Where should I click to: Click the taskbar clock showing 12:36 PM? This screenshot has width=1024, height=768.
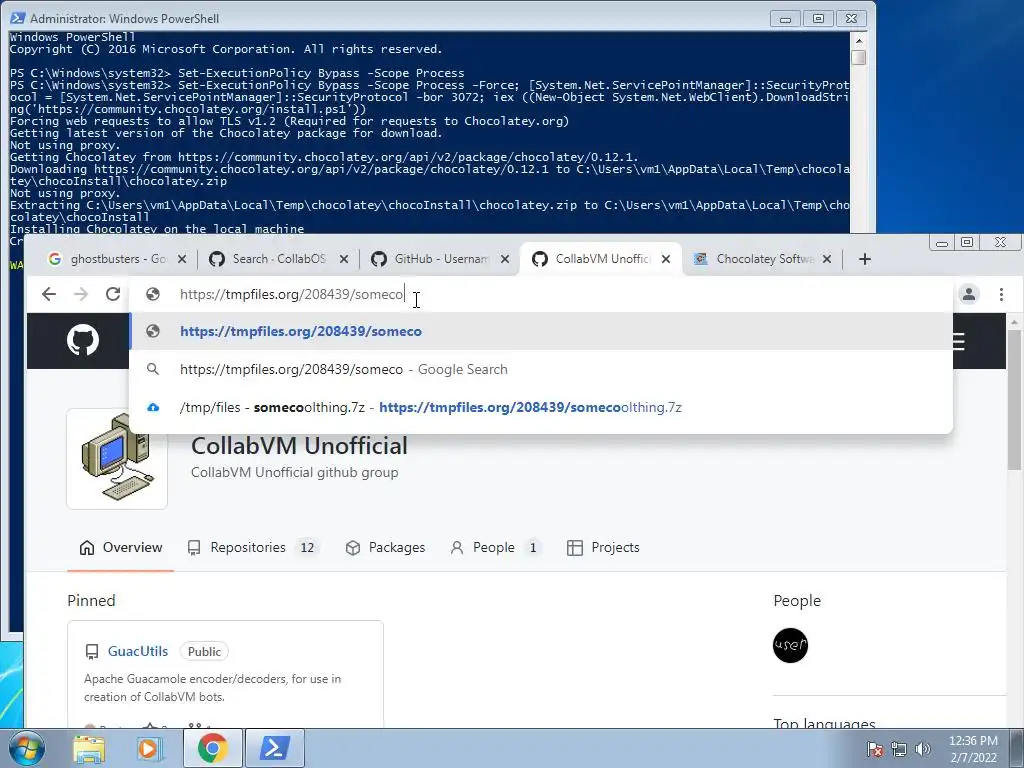coord(973,748)
